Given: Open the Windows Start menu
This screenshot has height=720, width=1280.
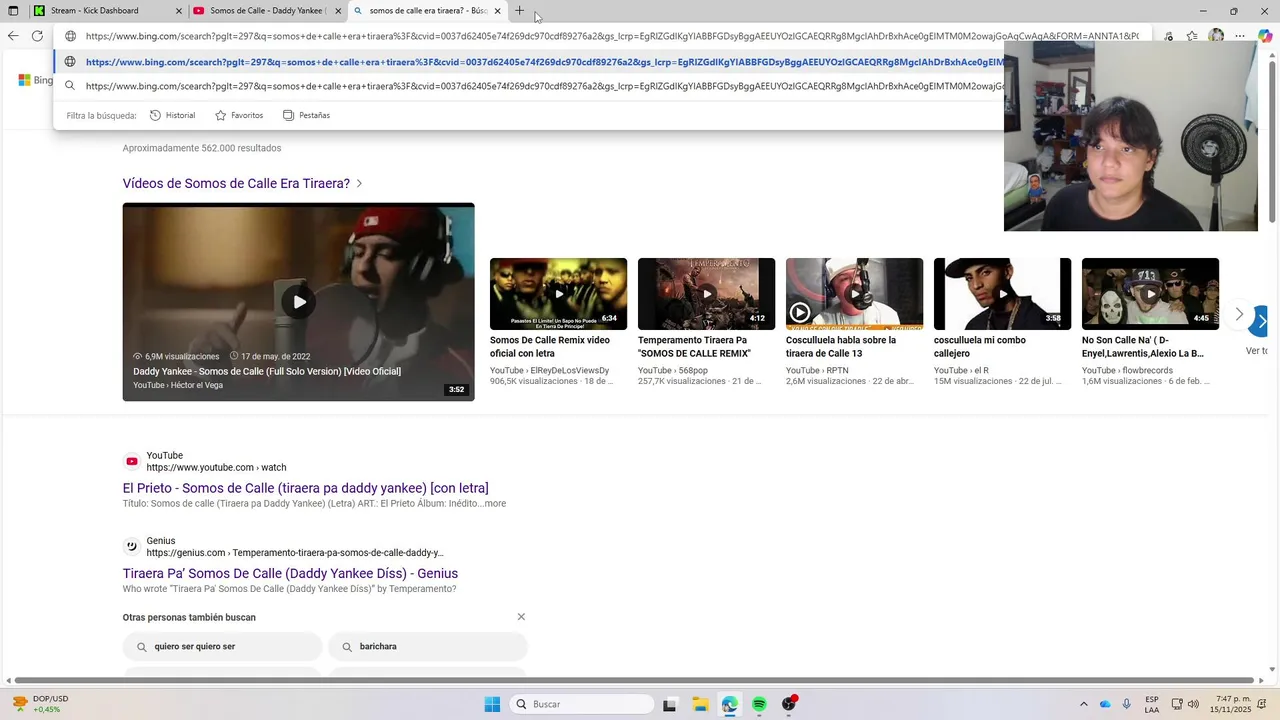Looking at the screenshot, I should 492,704.
